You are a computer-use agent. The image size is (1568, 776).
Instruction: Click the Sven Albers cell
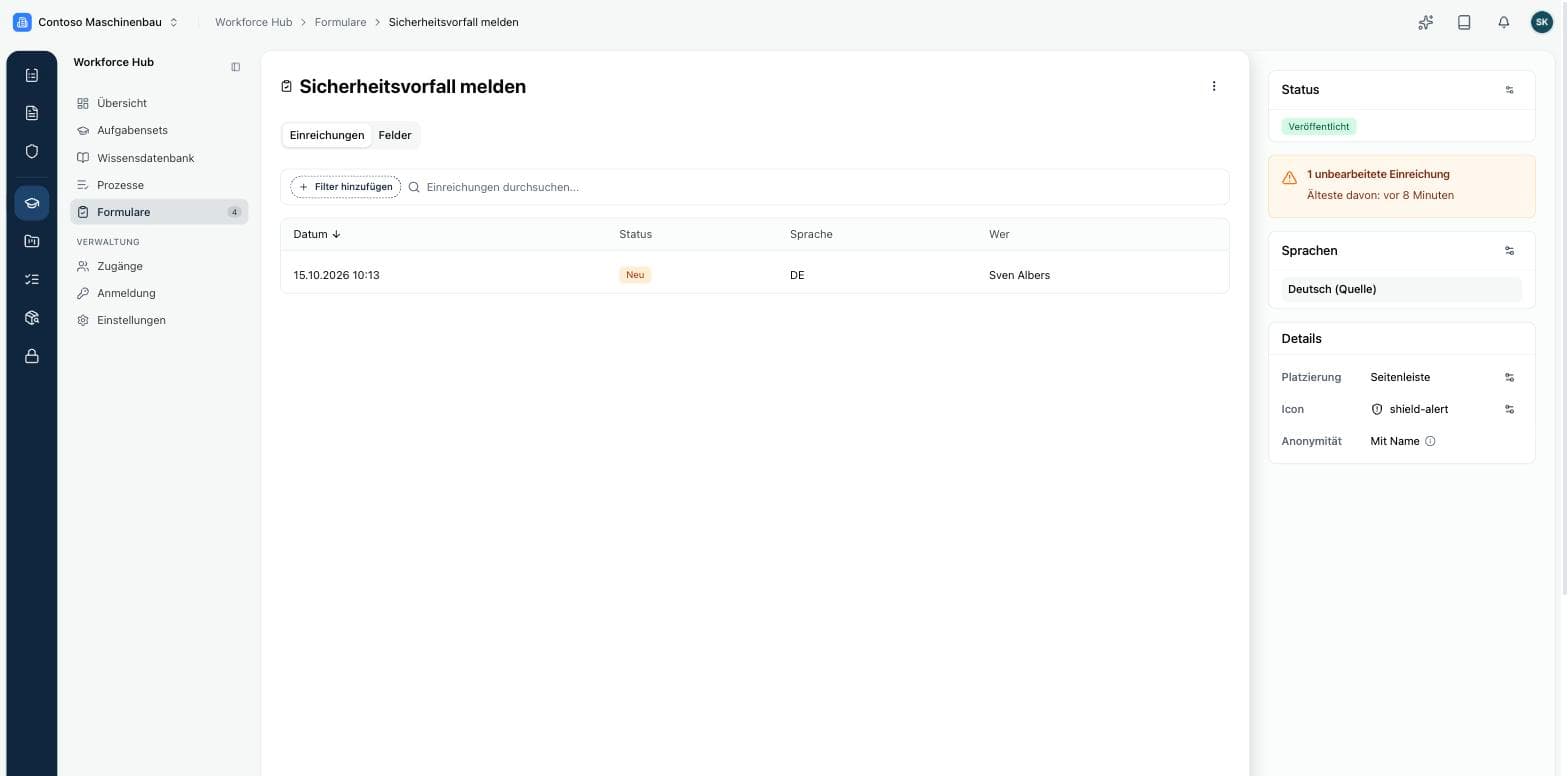[1019, 275]
